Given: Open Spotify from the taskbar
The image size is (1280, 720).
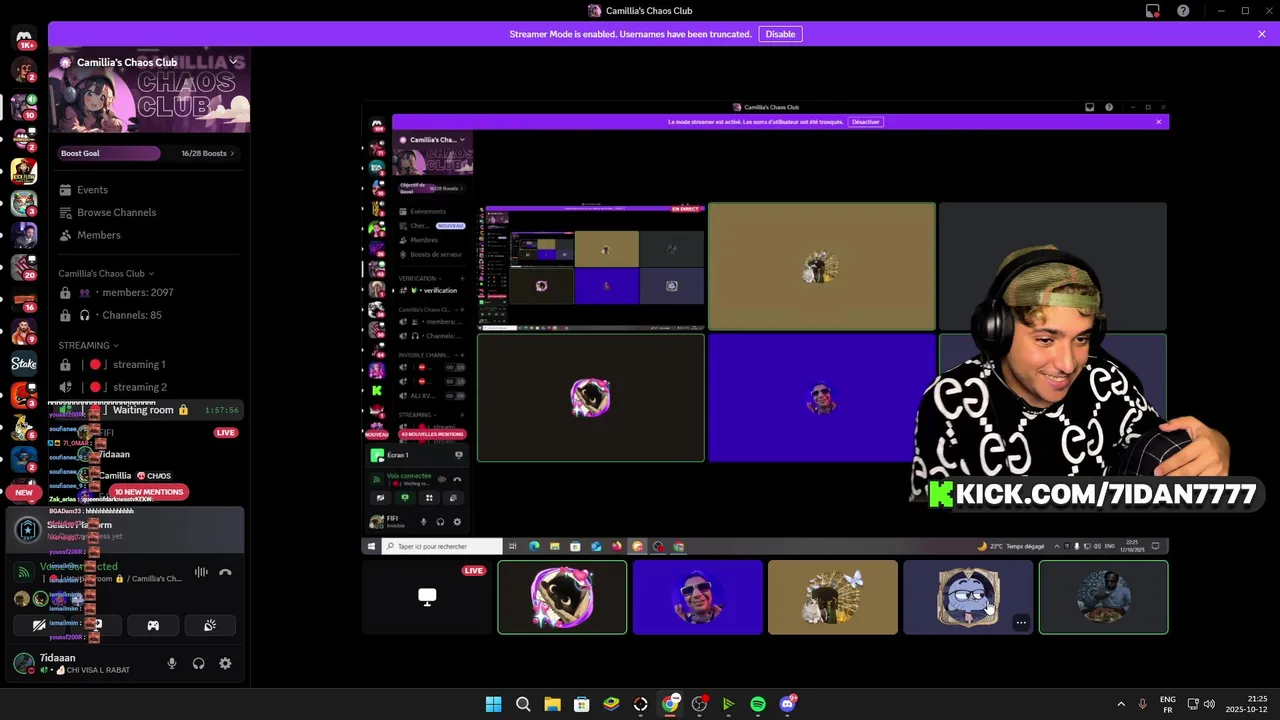Looking at the screenshot, I should 758,704.
